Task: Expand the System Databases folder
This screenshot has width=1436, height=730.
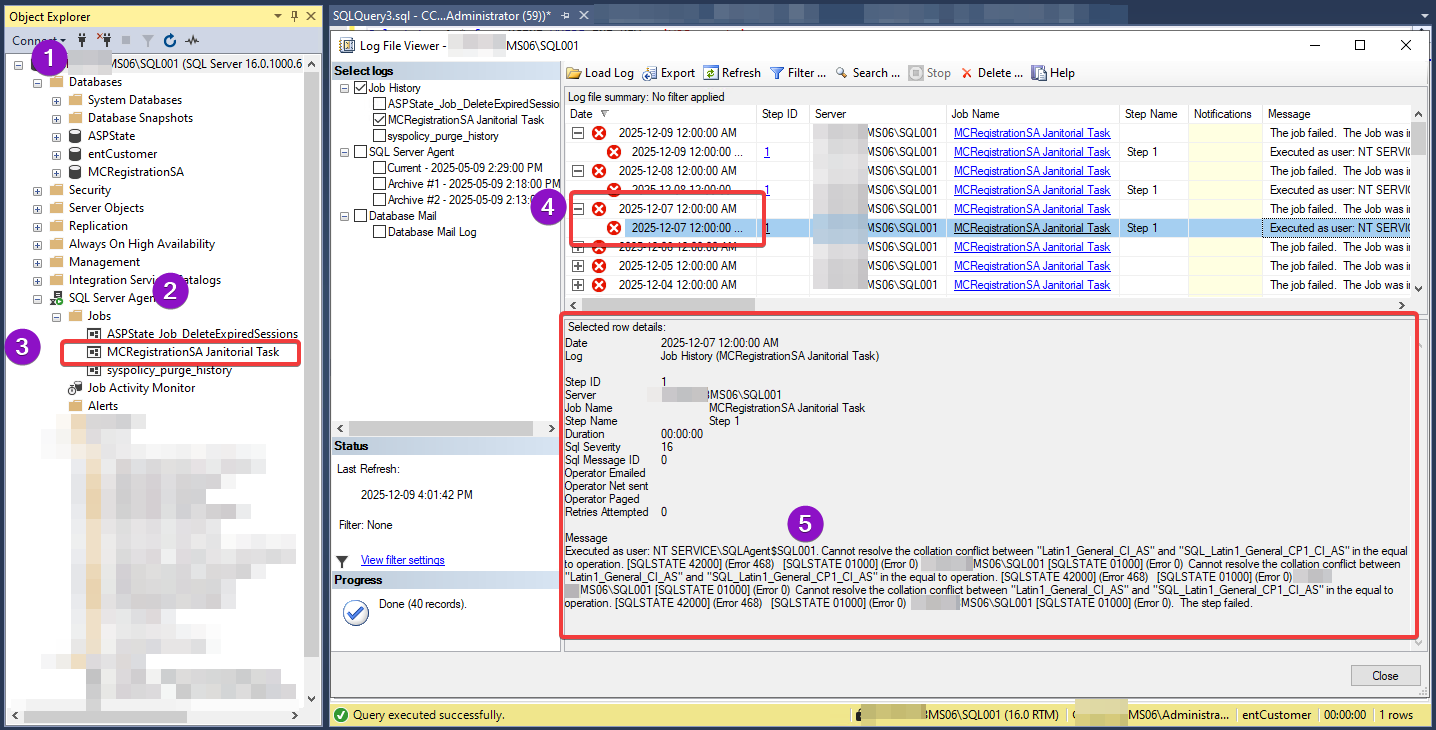Action: (56, 100)
